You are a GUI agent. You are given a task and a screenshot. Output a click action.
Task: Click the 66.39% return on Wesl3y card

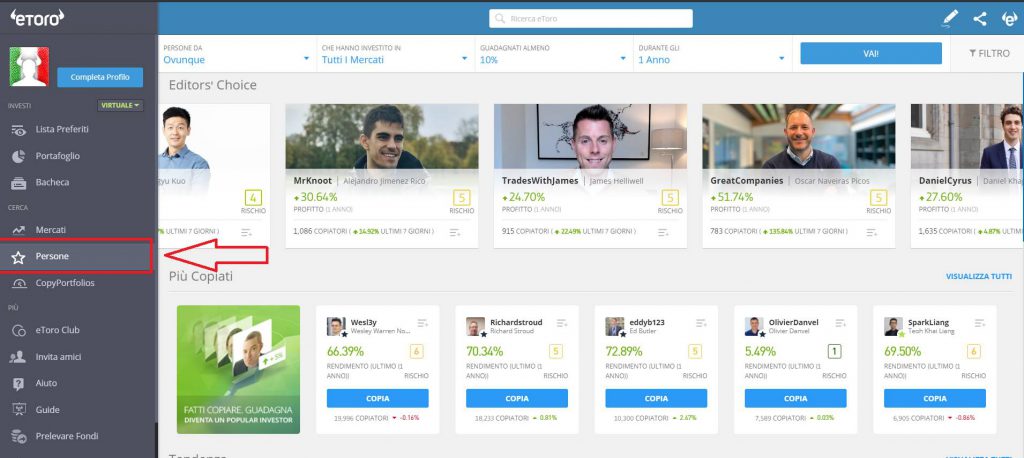[345, 352]
